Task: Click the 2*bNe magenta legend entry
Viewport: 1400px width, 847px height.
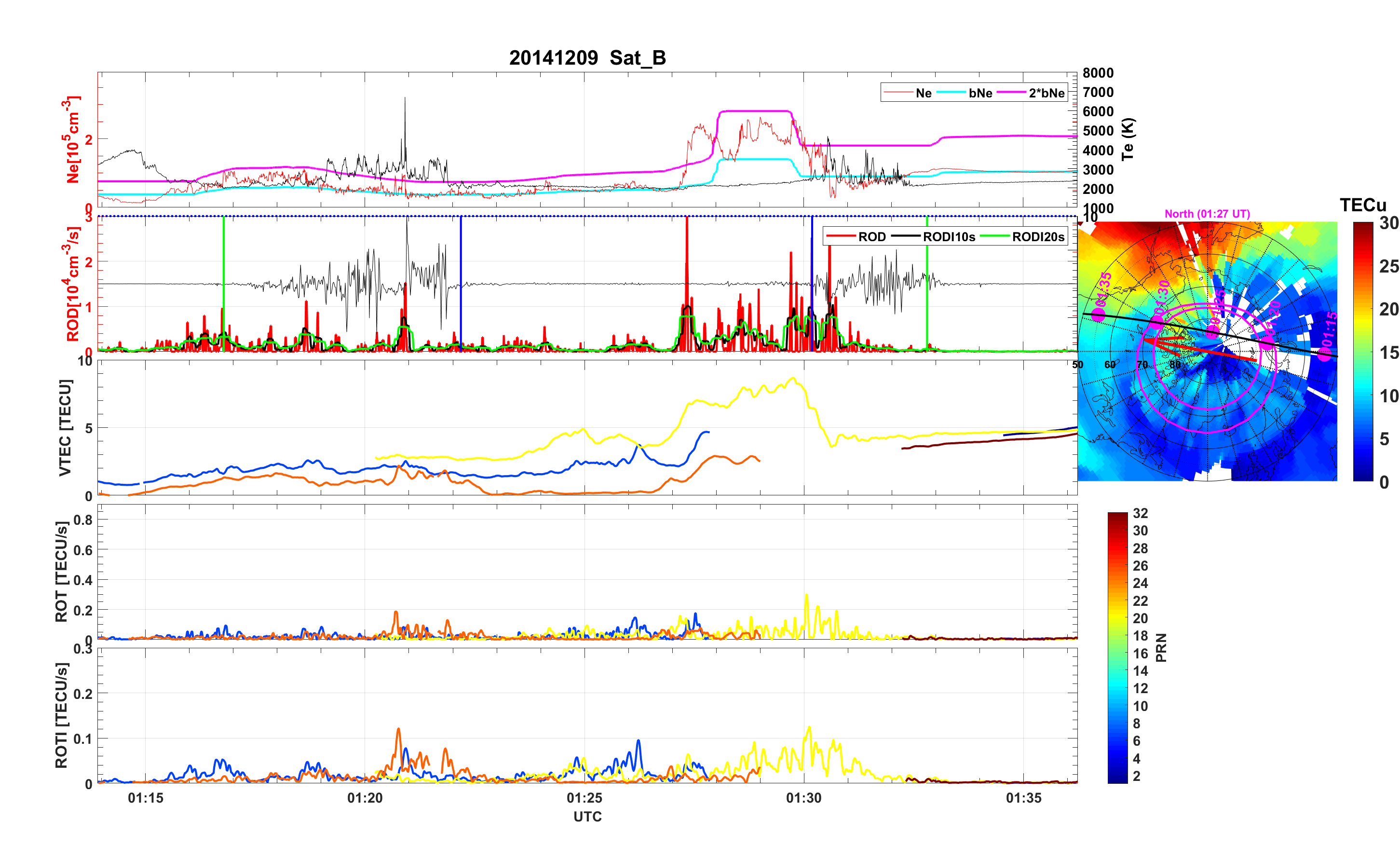Action: 1046,93
